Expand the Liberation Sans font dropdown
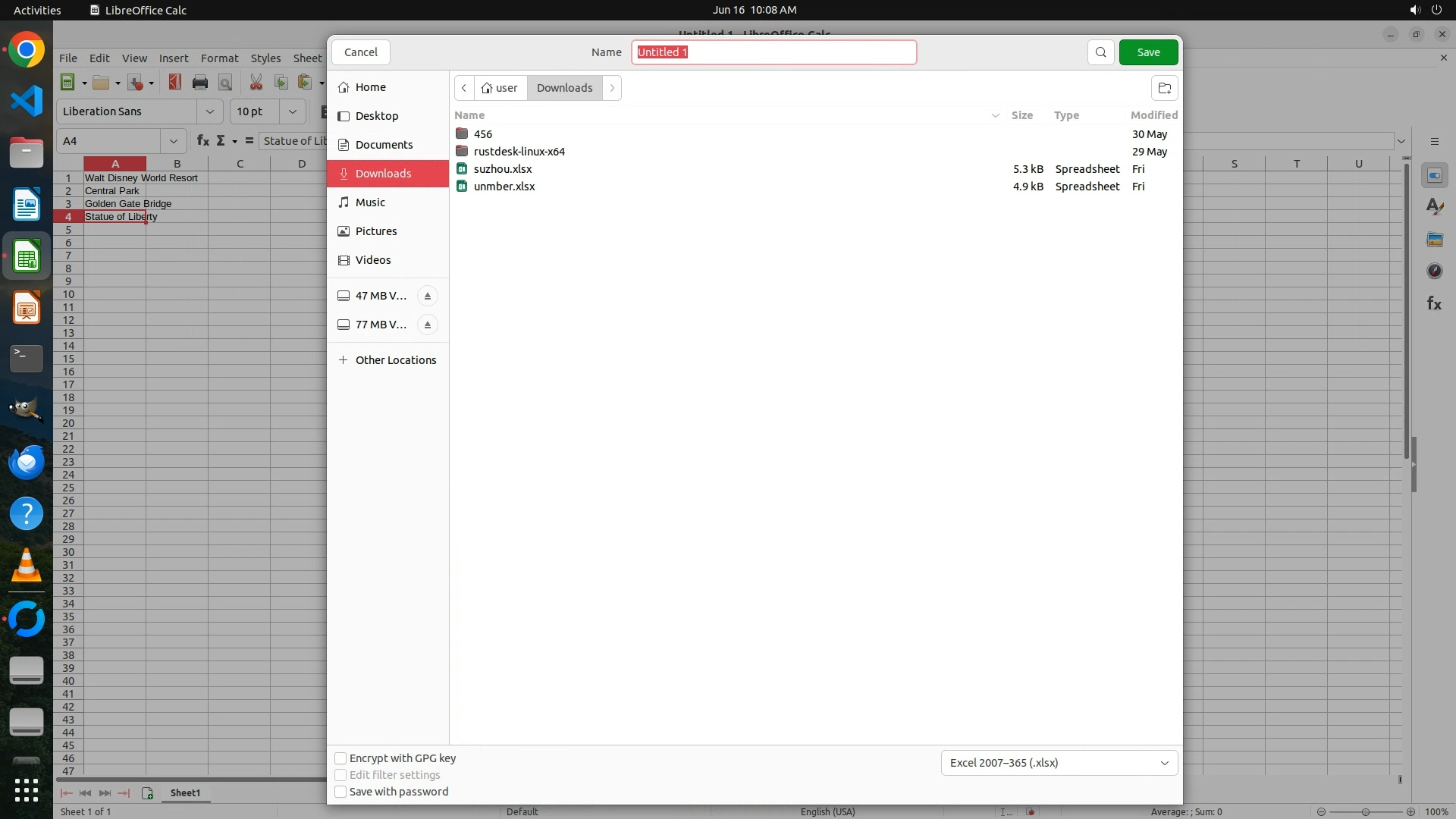Screen dimensions: 1456x819 pos(209,111)
